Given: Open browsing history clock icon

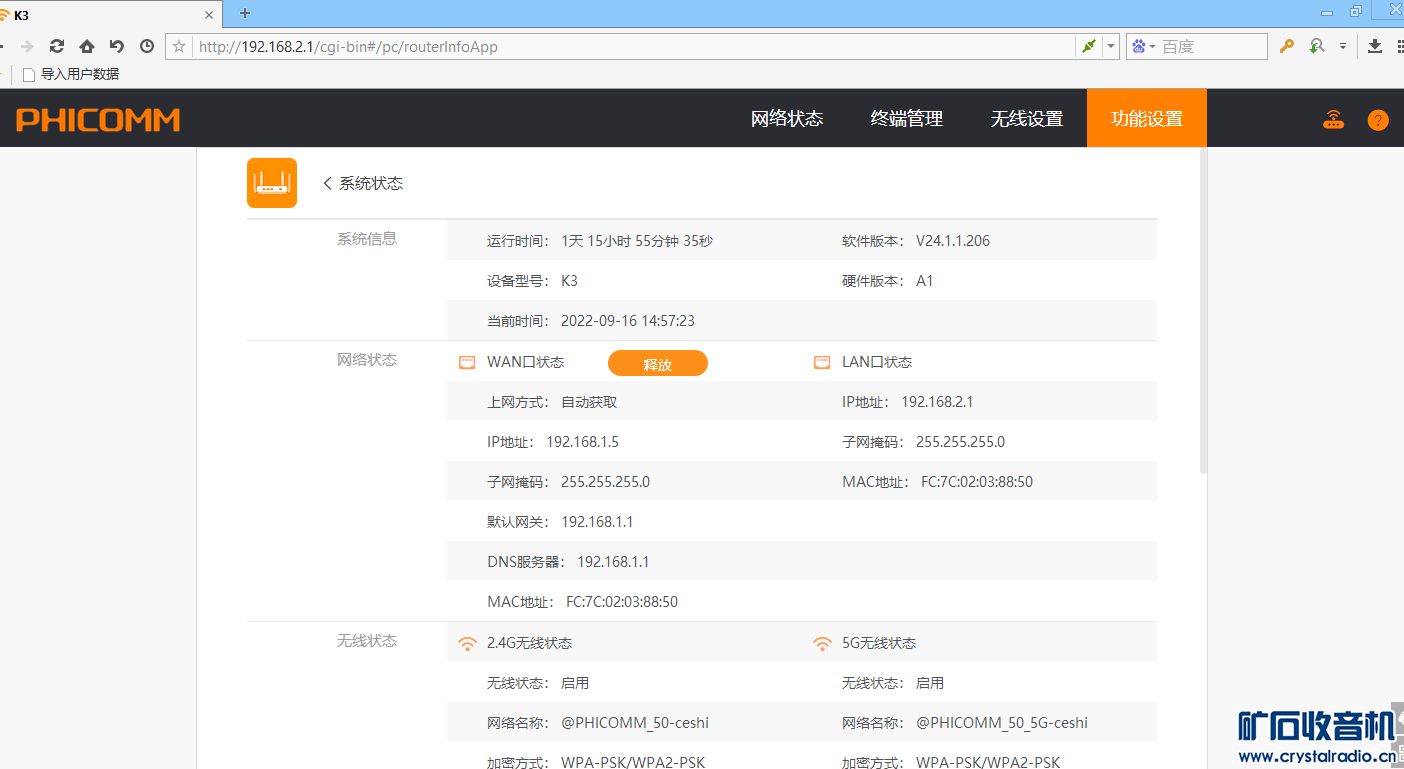Looking at the screenshot, I should click(147, 46).
